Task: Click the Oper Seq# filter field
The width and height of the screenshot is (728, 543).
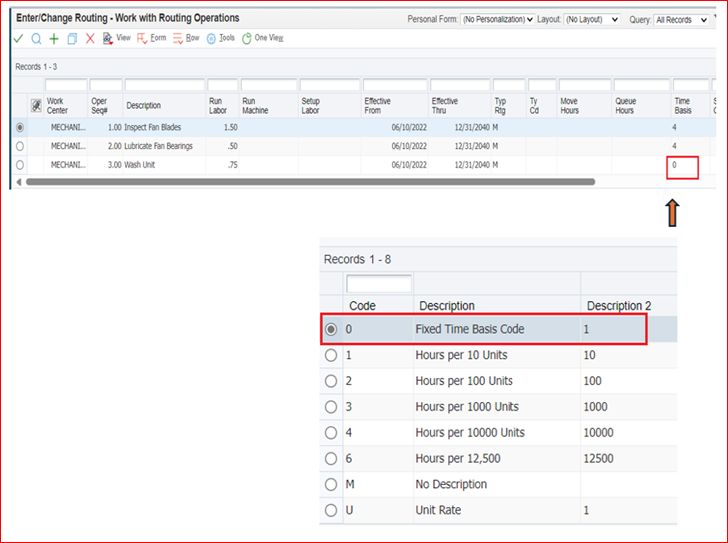Action: [106, 85]
